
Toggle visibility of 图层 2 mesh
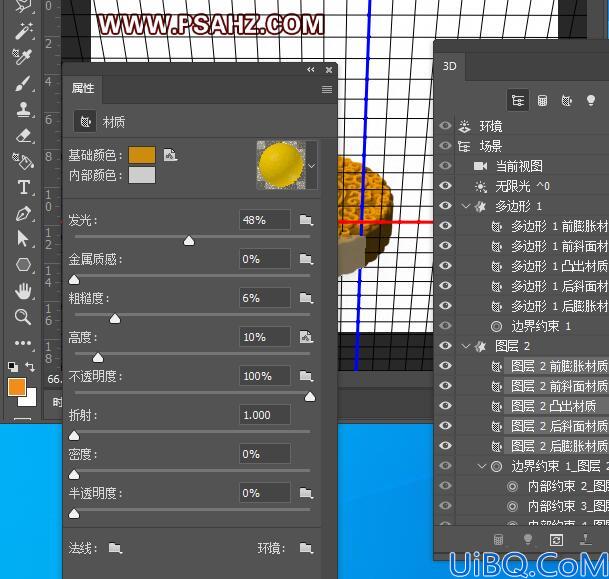coord(445,346)
